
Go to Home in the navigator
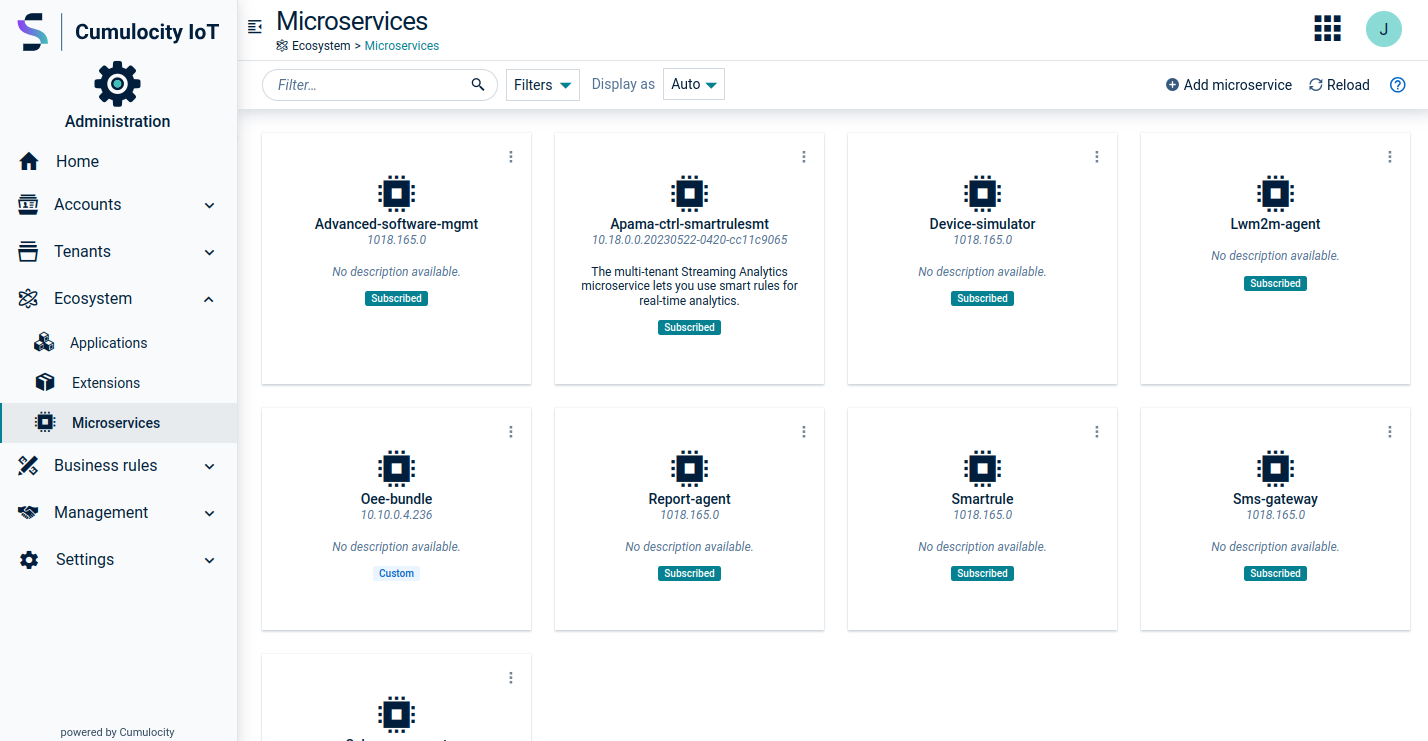pos(118,161)
